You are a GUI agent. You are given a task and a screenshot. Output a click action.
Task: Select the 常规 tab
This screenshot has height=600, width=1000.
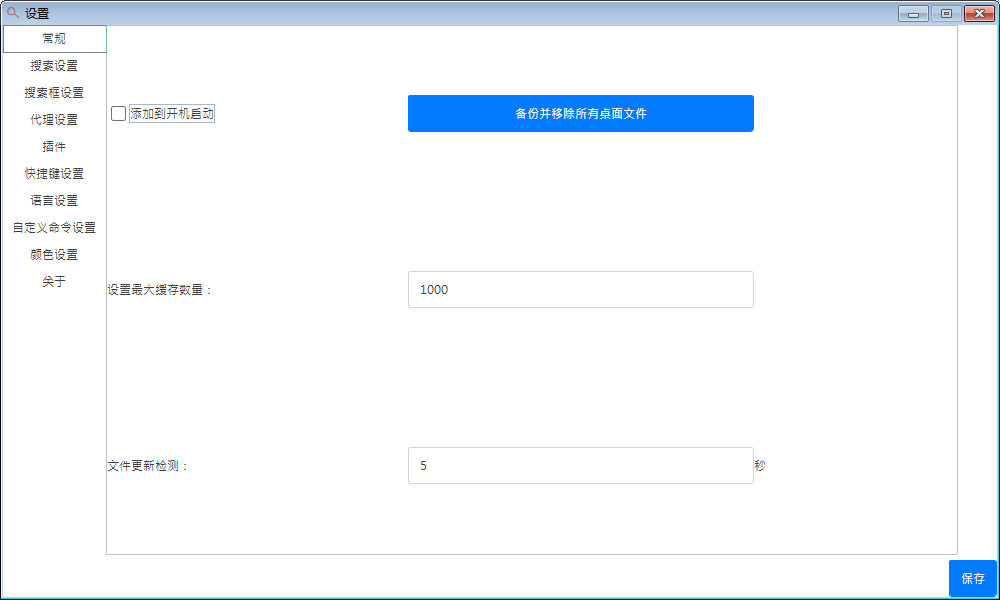54,39
